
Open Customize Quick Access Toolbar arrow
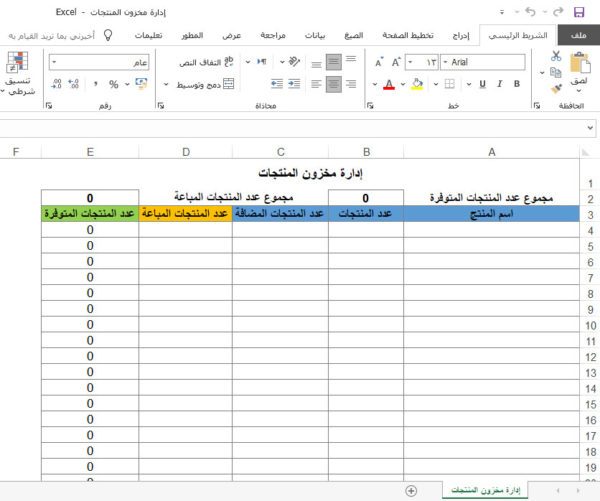(502, 12)
